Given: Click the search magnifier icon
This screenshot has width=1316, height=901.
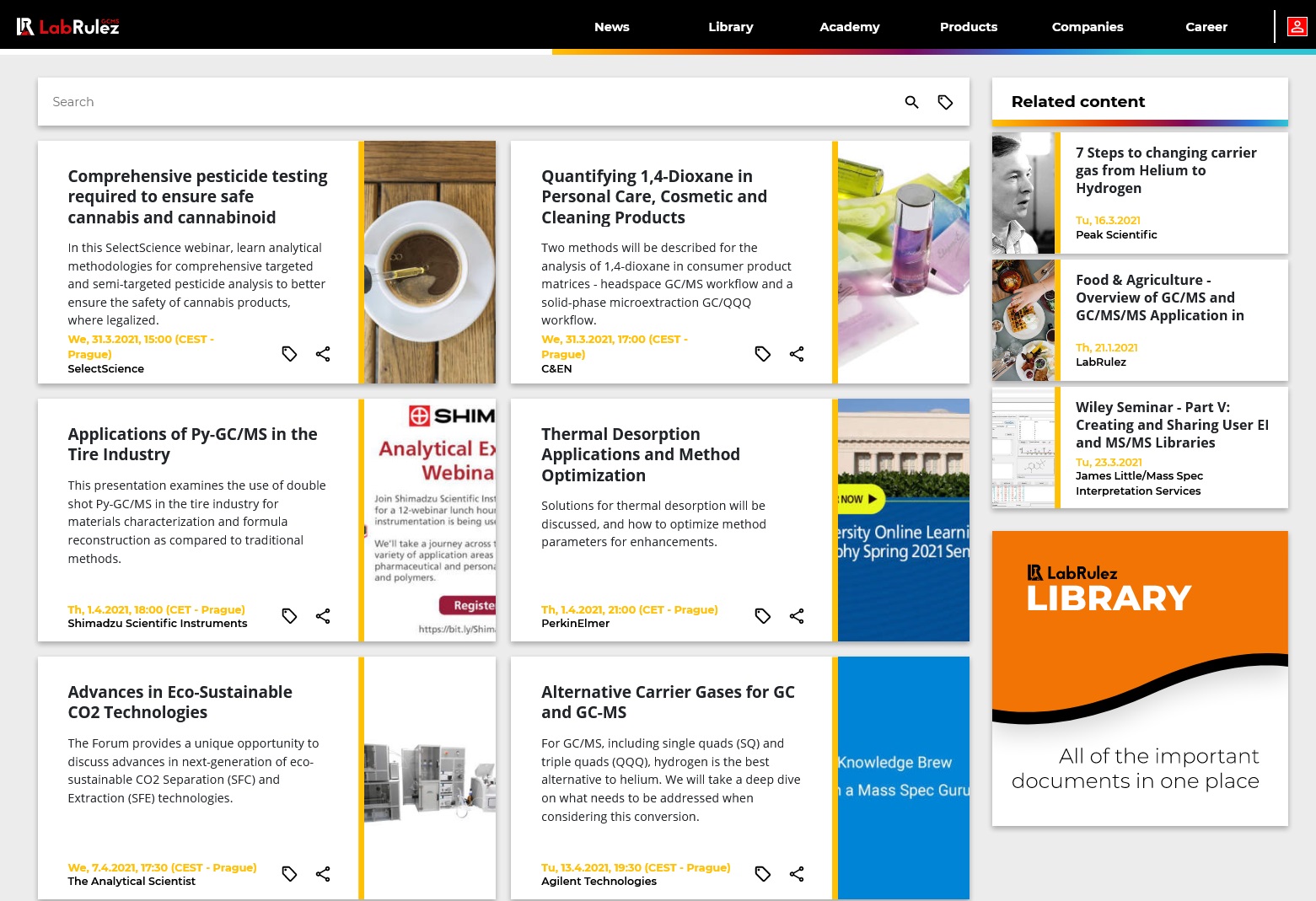Looking at the screenshot, I should click(x=911, y=102).
